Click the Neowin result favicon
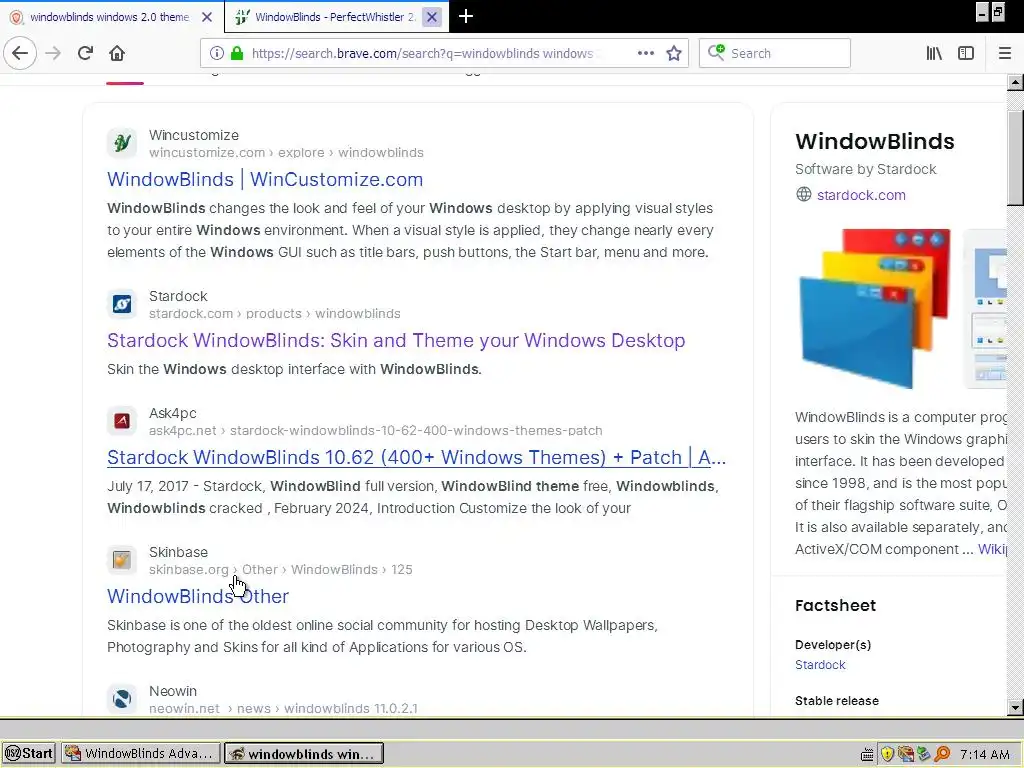This screenshot has height=768, width=1024. click(x=122, y=699)
